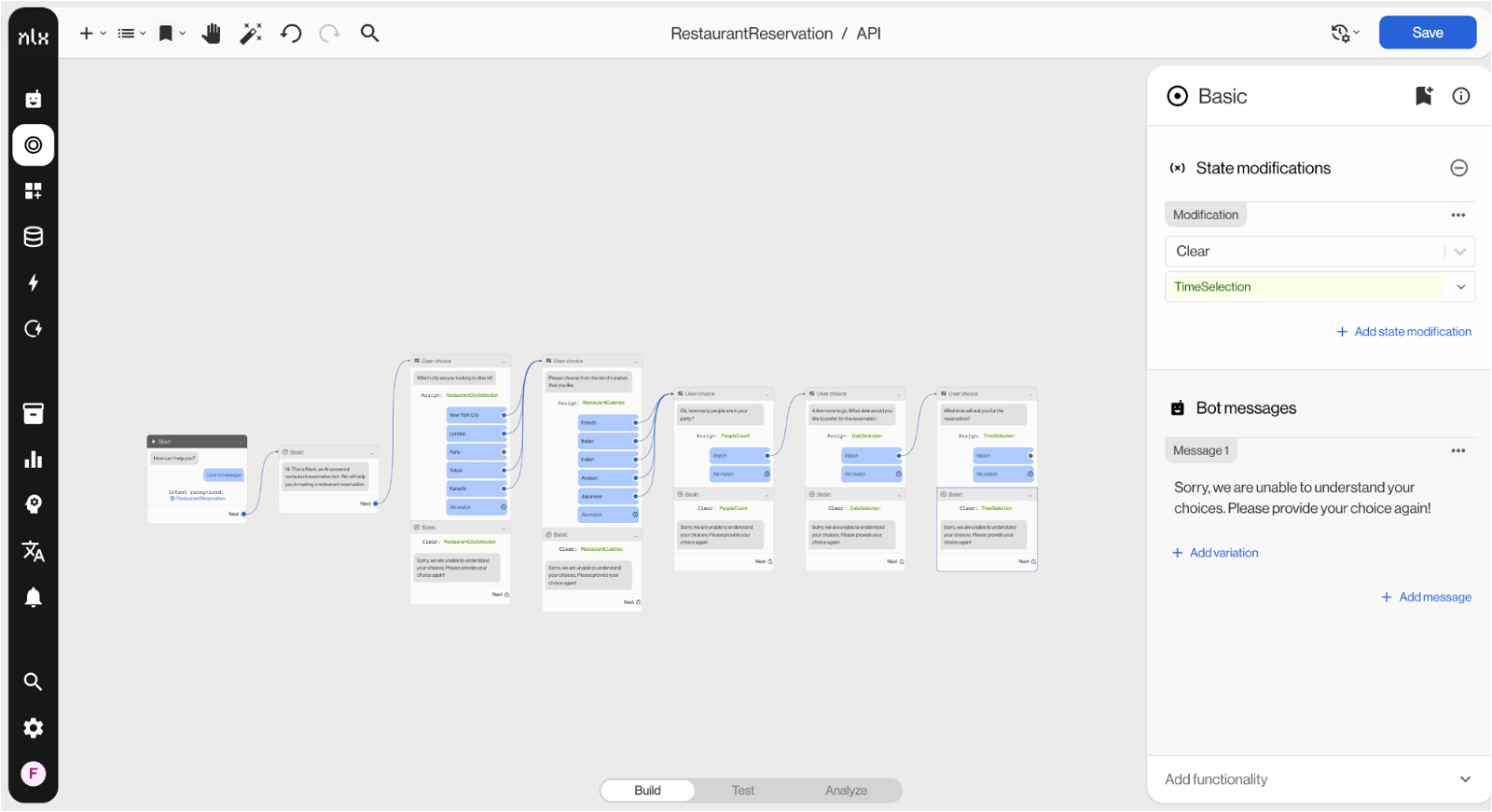The height and width of the screenshot is (812, 1492).
Task: Edit the Message 1 bot text
Action: [1302, 498]
